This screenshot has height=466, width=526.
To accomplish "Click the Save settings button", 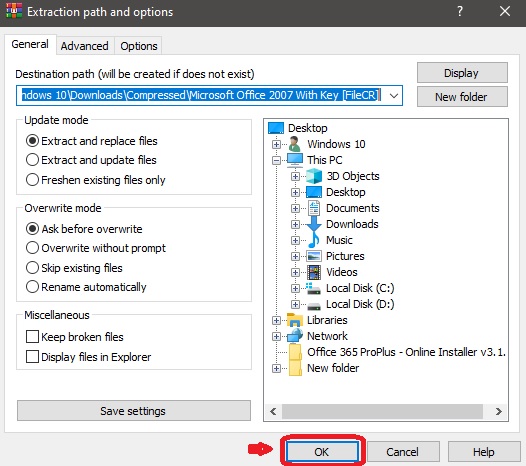I will 134,411.
